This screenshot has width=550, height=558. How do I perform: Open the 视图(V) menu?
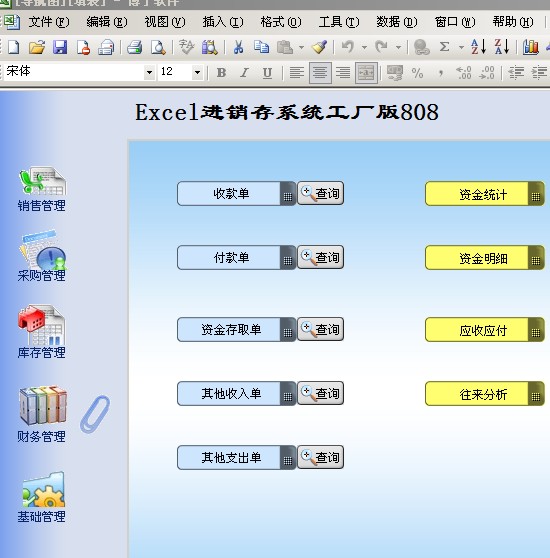[x=165, y=22]
